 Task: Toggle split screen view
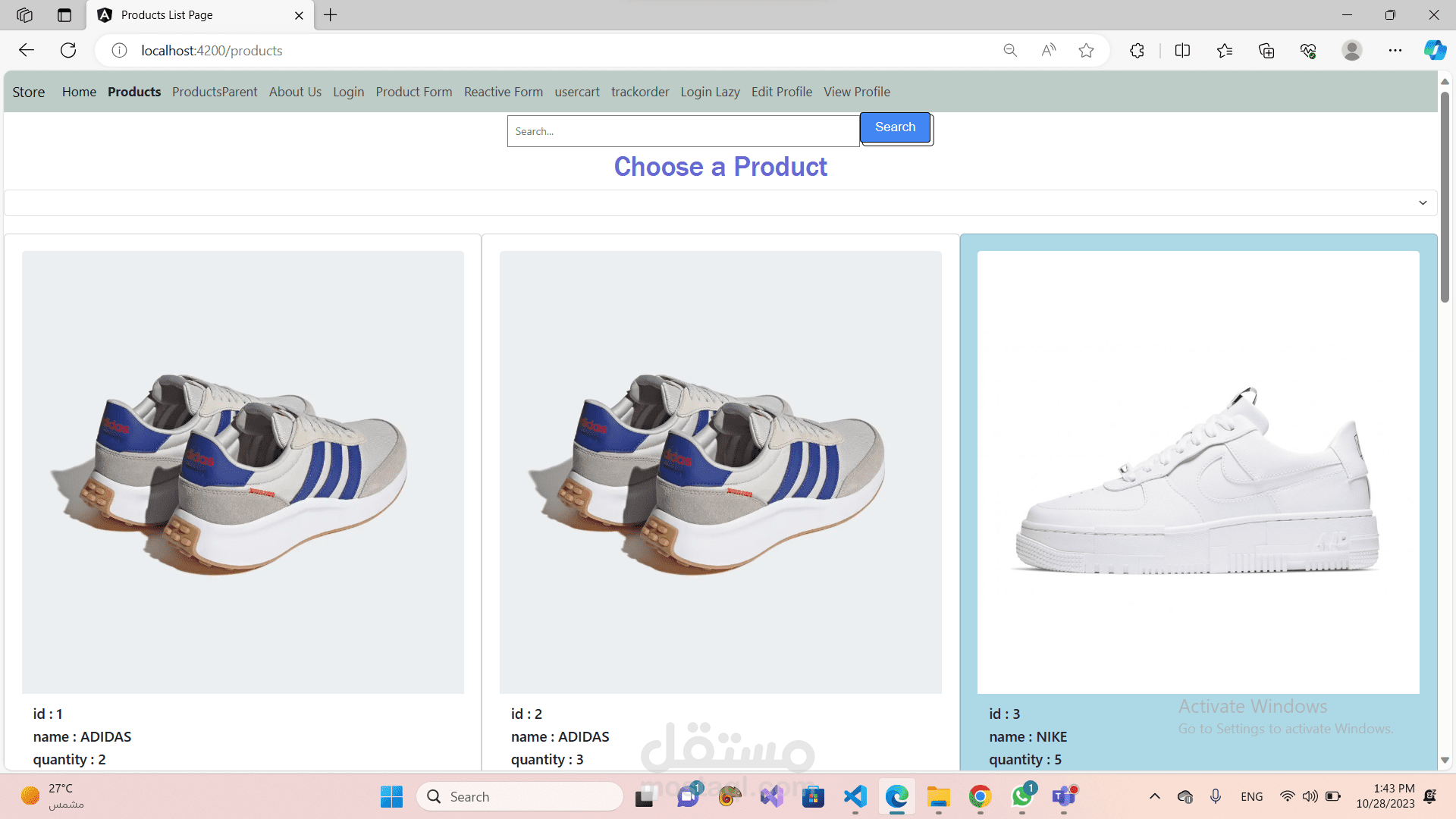click(x=1182, y=51)
